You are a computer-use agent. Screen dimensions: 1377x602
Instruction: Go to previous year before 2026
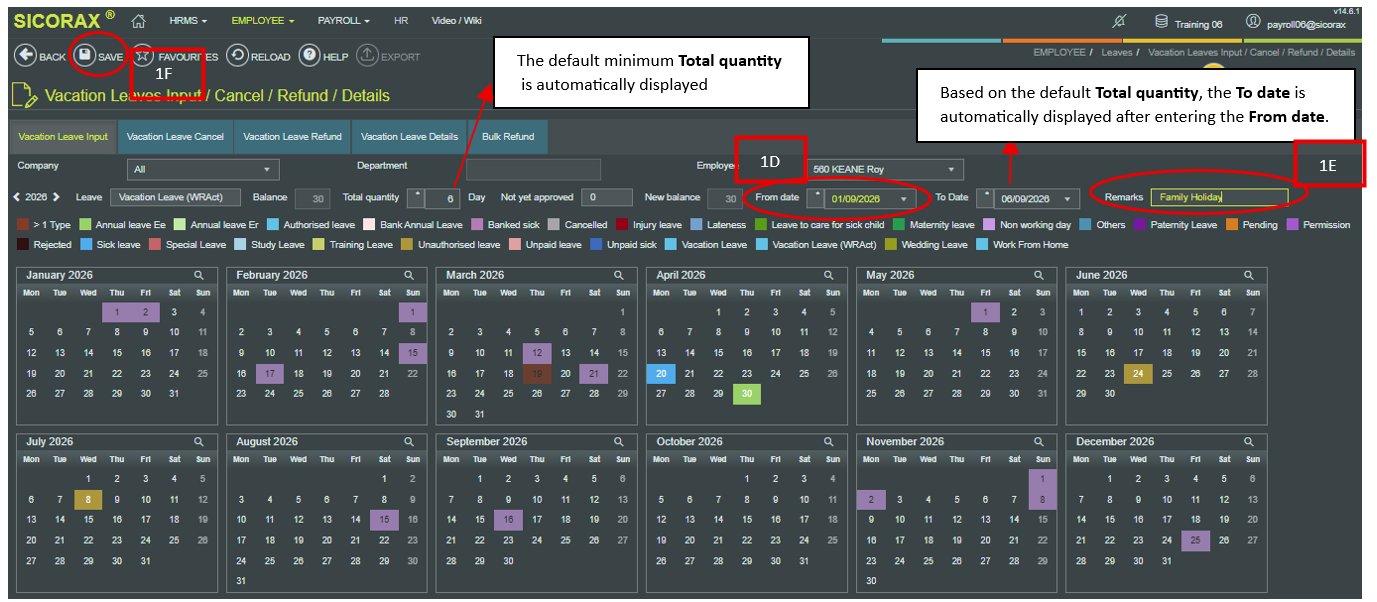pyautogui.click(x=16, y=198)
